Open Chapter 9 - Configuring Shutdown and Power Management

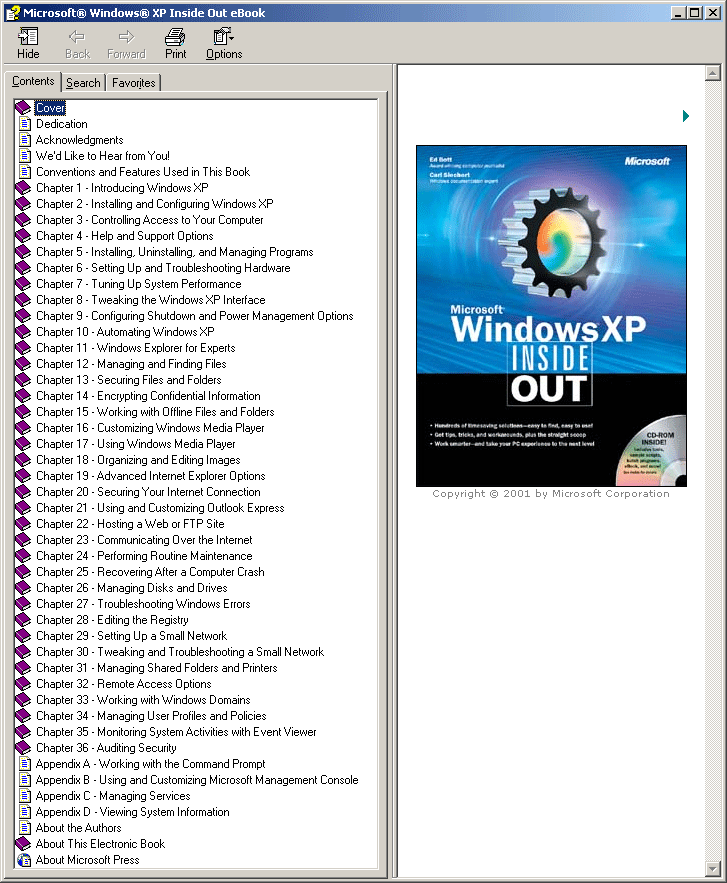(x=194, y=315)
